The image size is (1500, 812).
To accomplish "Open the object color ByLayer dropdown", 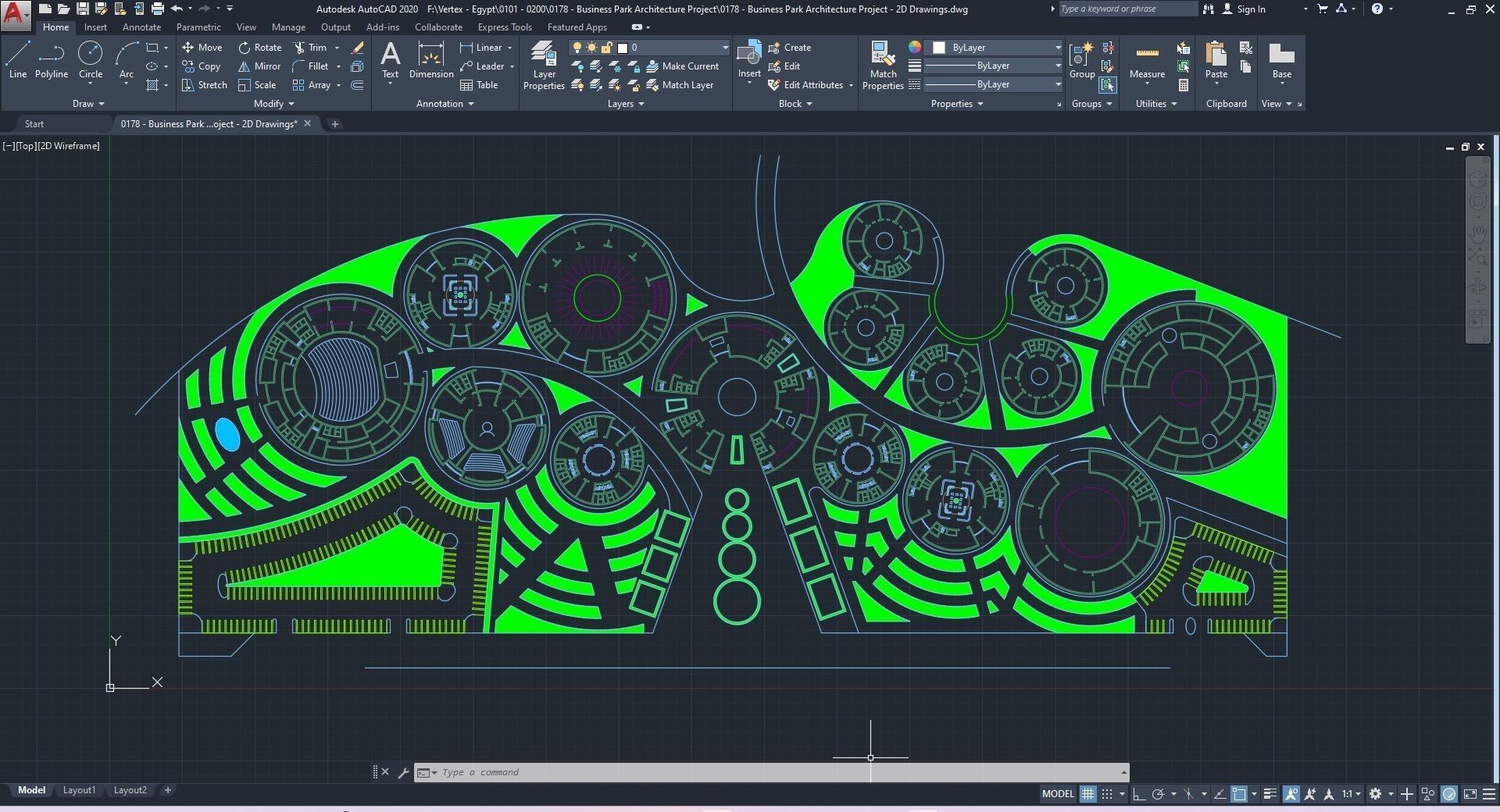I will [x=994, y=48].
